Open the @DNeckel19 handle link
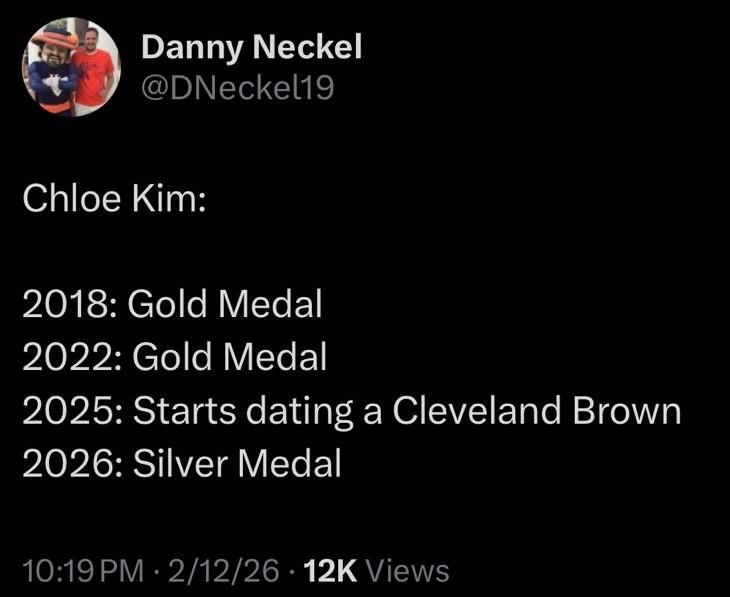The image size is (730, 597). coord(237,89)
